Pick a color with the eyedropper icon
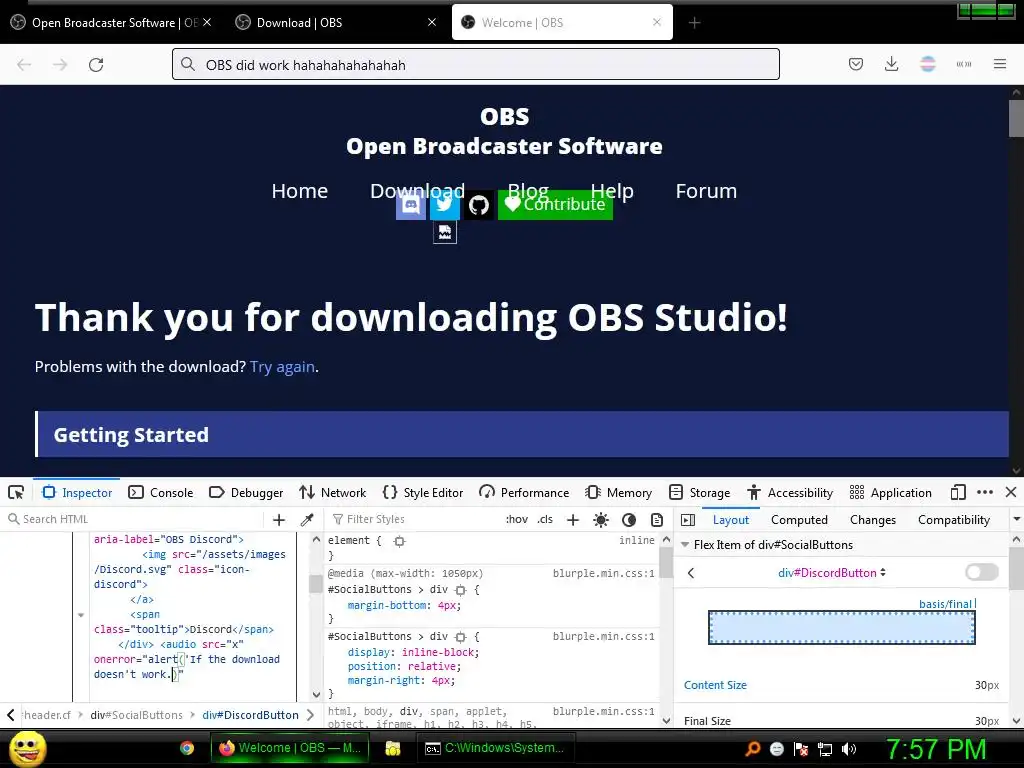 307,519
